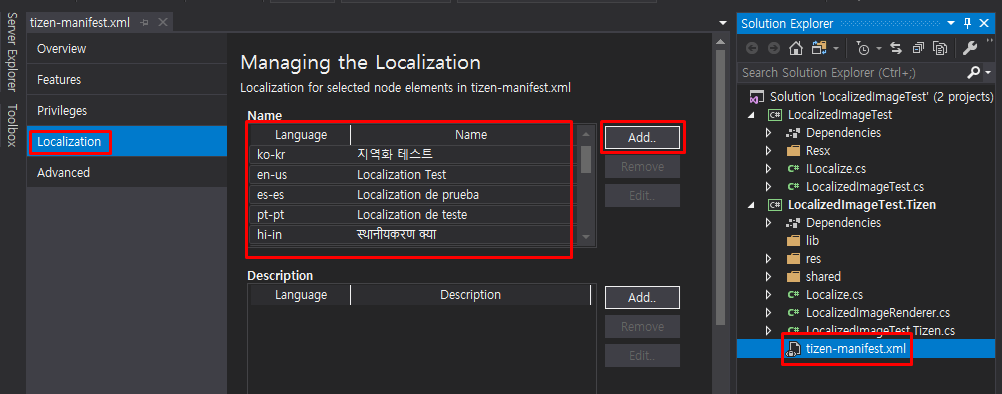Open Properties via the wrench icon
The height and width of the screenshot is (394, 1002).
(969, 48)
